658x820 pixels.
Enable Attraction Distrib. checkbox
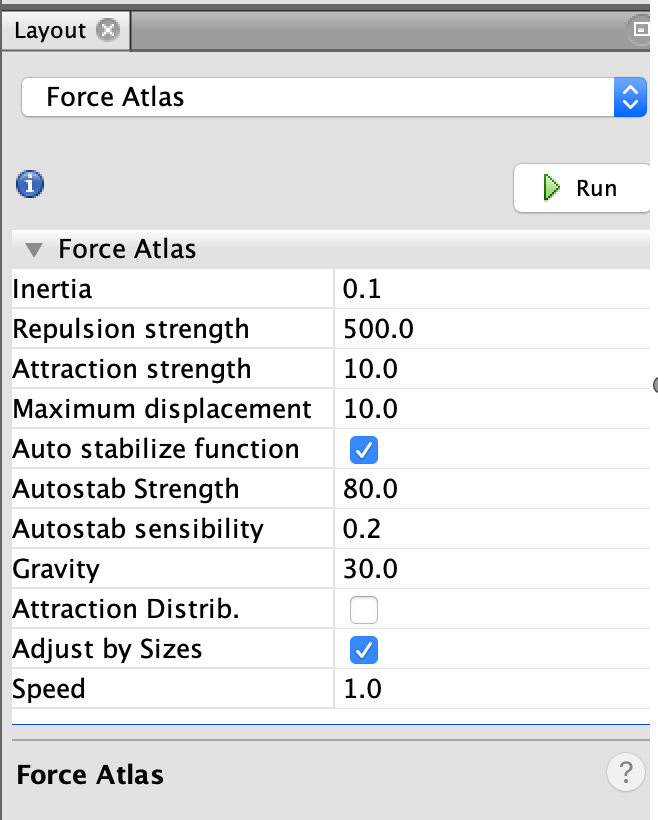(364, 610)
